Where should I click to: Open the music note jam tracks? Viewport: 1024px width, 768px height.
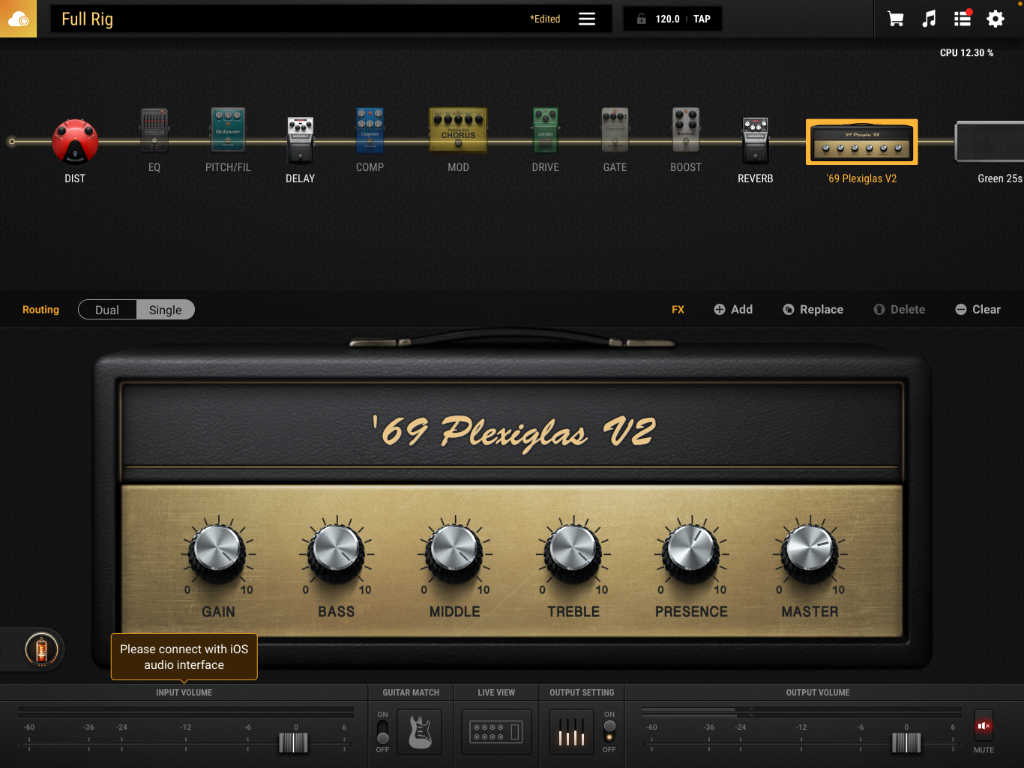(929, 19)
